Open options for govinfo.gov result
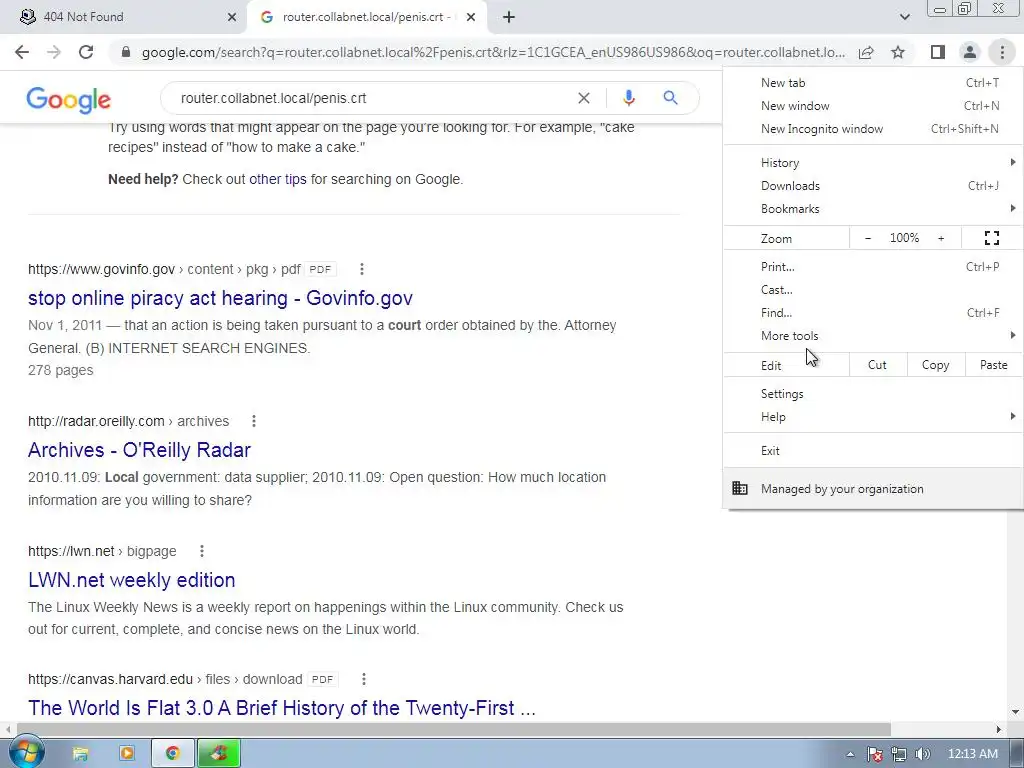This screenshot has height=768, width=1024. [x=362, y=269]
